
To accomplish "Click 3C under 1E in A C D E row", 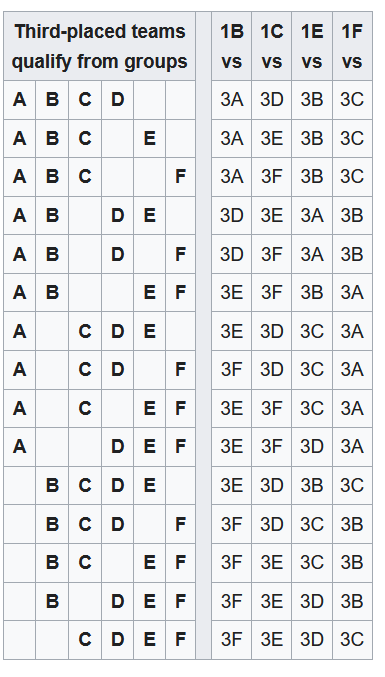I will point(312,332).
